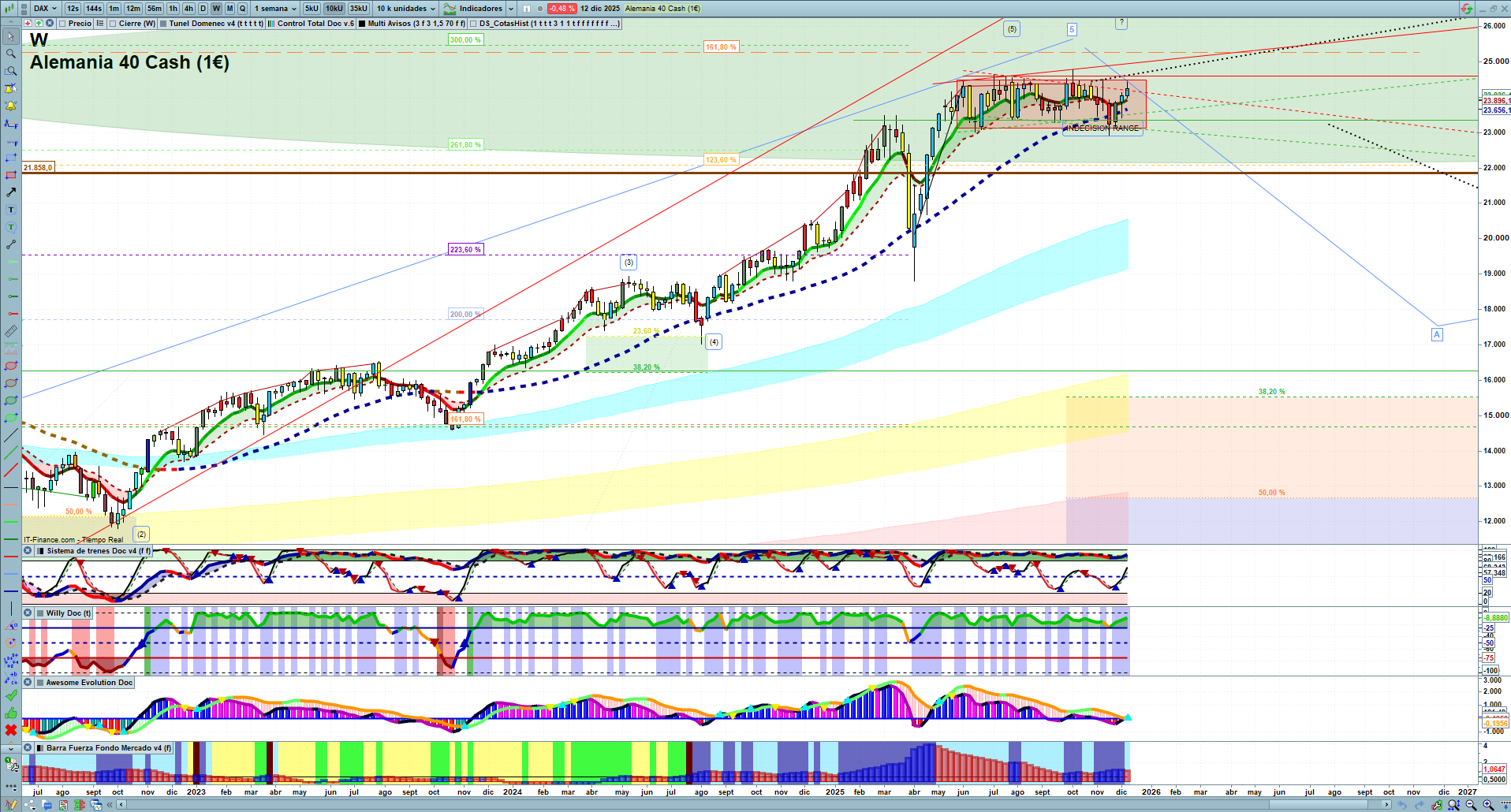
Task: Select the 5kU units button
Action: (x=312, y=9)
